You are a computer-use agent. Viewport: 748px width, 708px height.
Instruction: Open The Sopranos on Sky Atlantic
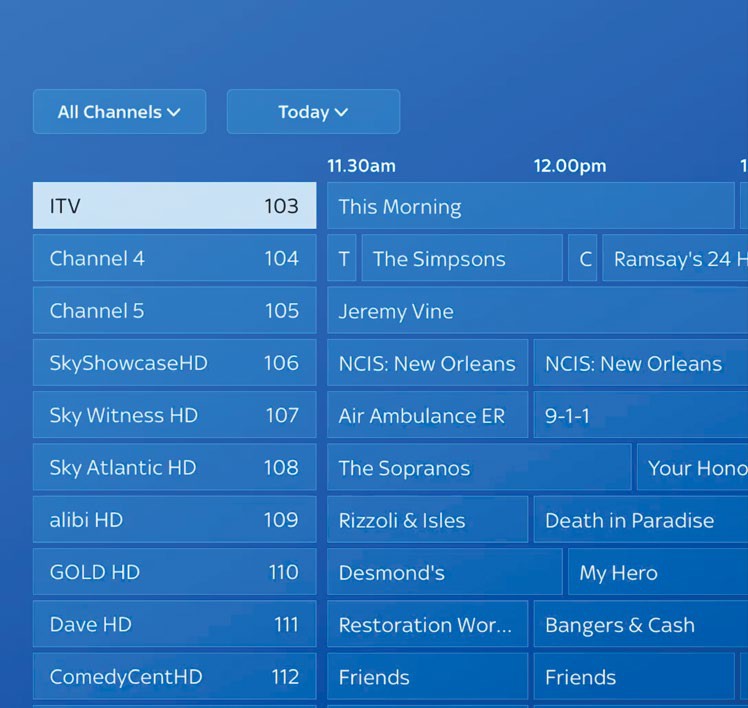(x=479, y=467)
